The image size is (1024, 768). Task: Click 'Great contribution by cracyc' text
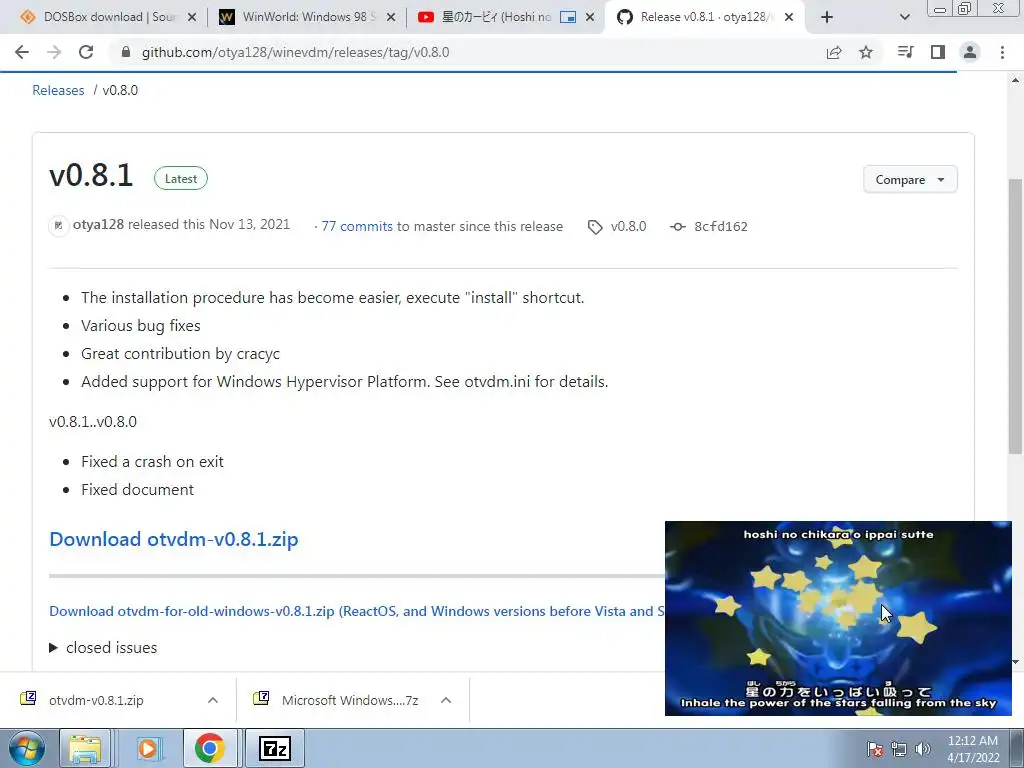pos(180,353)
